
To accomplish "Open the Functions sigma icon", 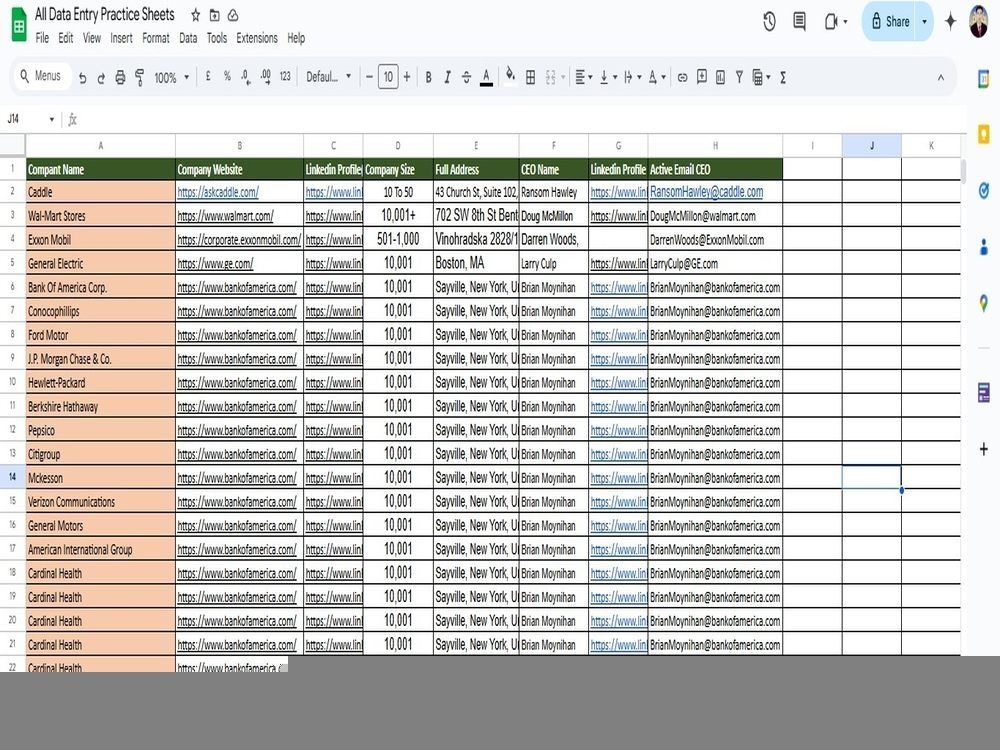I will 783,77.
